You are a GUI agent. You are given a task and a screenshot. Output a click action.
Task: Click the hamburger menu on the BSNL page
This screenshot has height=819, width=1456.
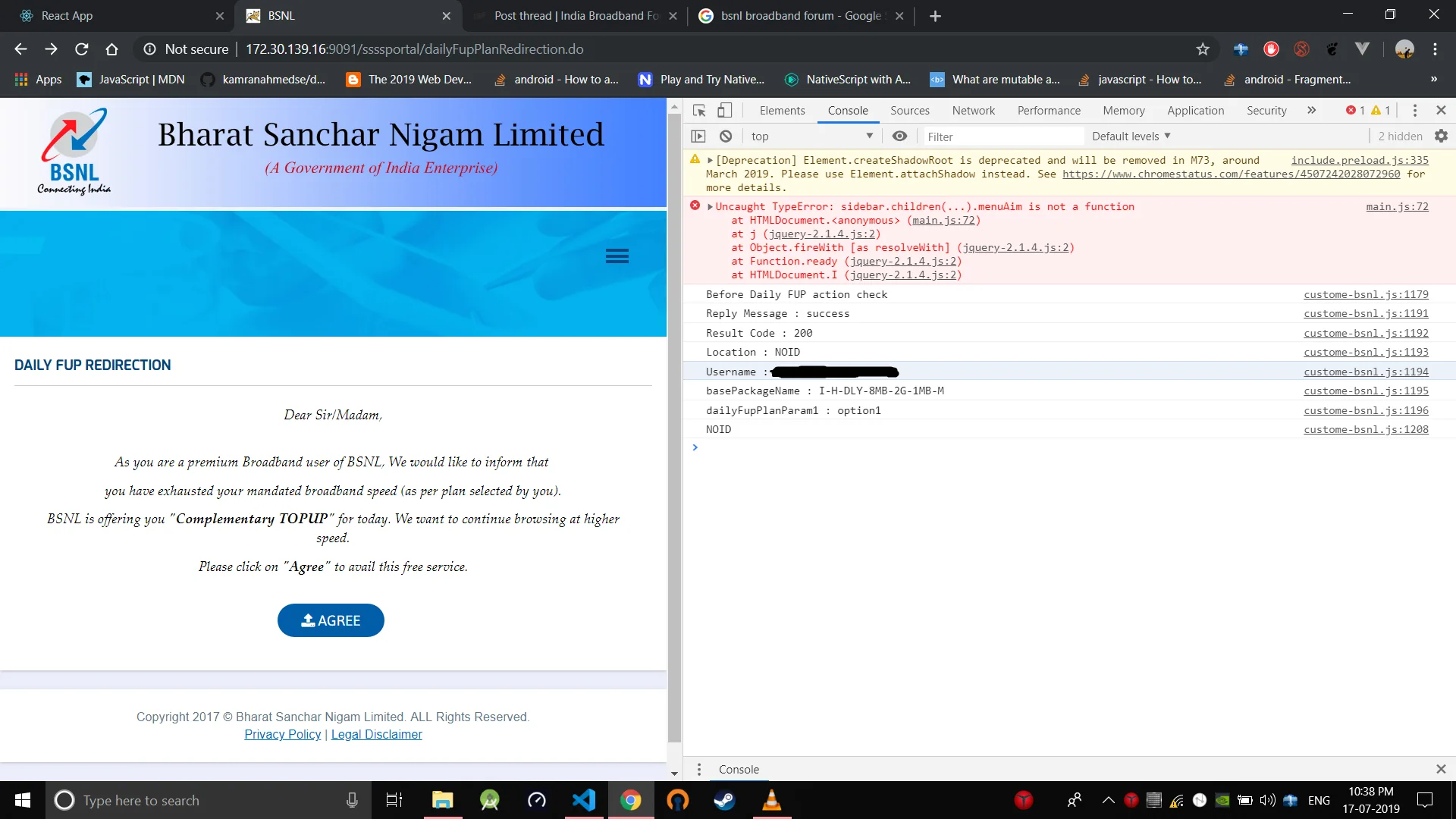pos(617,256)
